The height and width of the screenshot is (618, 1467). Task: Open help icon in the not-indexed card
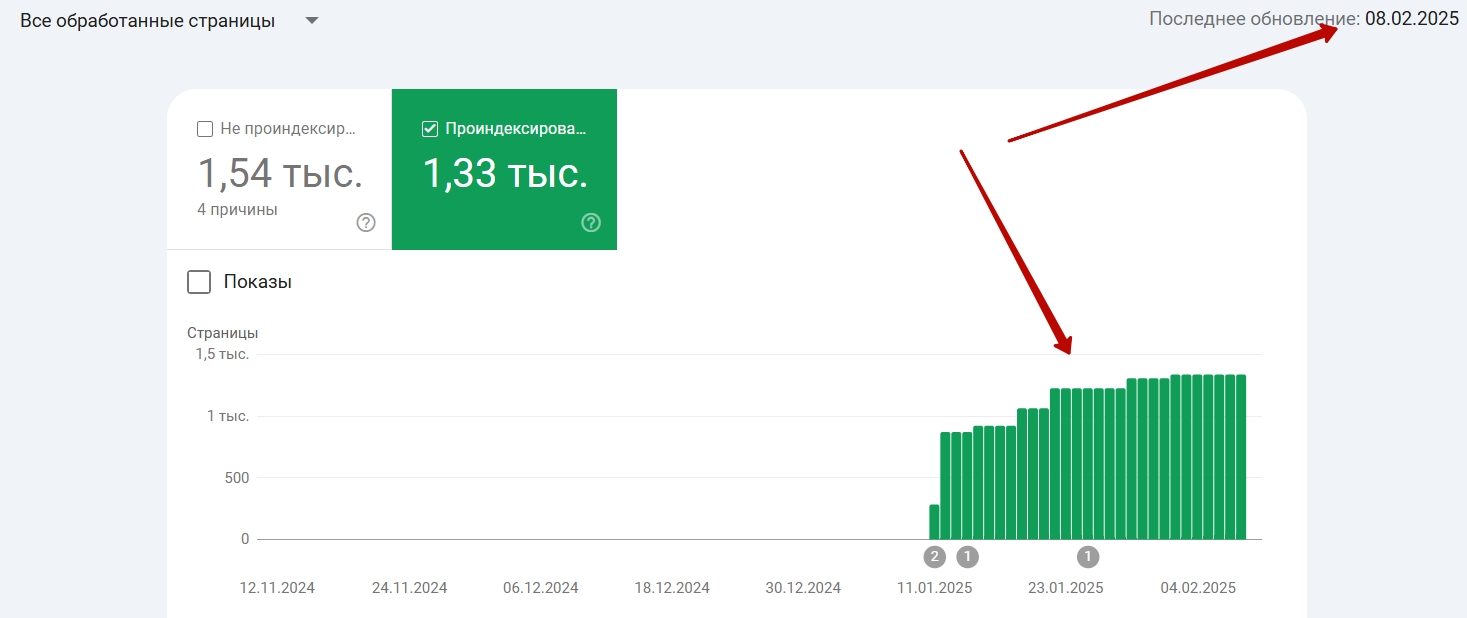pos(366,223)
